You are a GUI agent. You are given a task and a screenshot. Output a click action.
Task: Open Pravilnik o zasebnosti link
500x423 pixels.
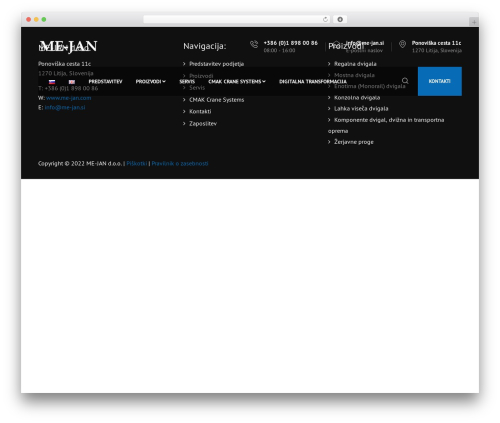[x=180, y=164]
